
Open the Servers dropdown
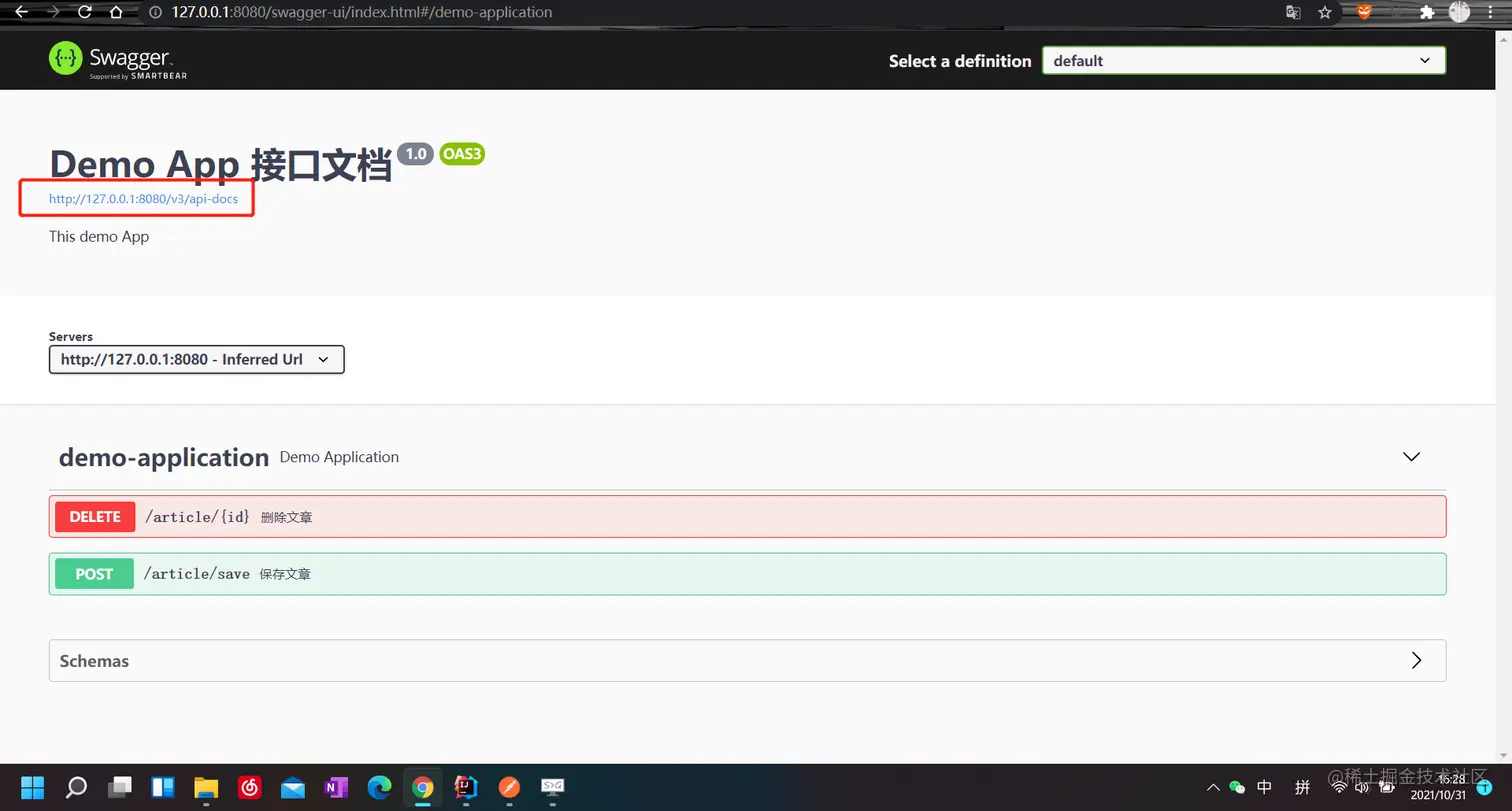point(197,359)
